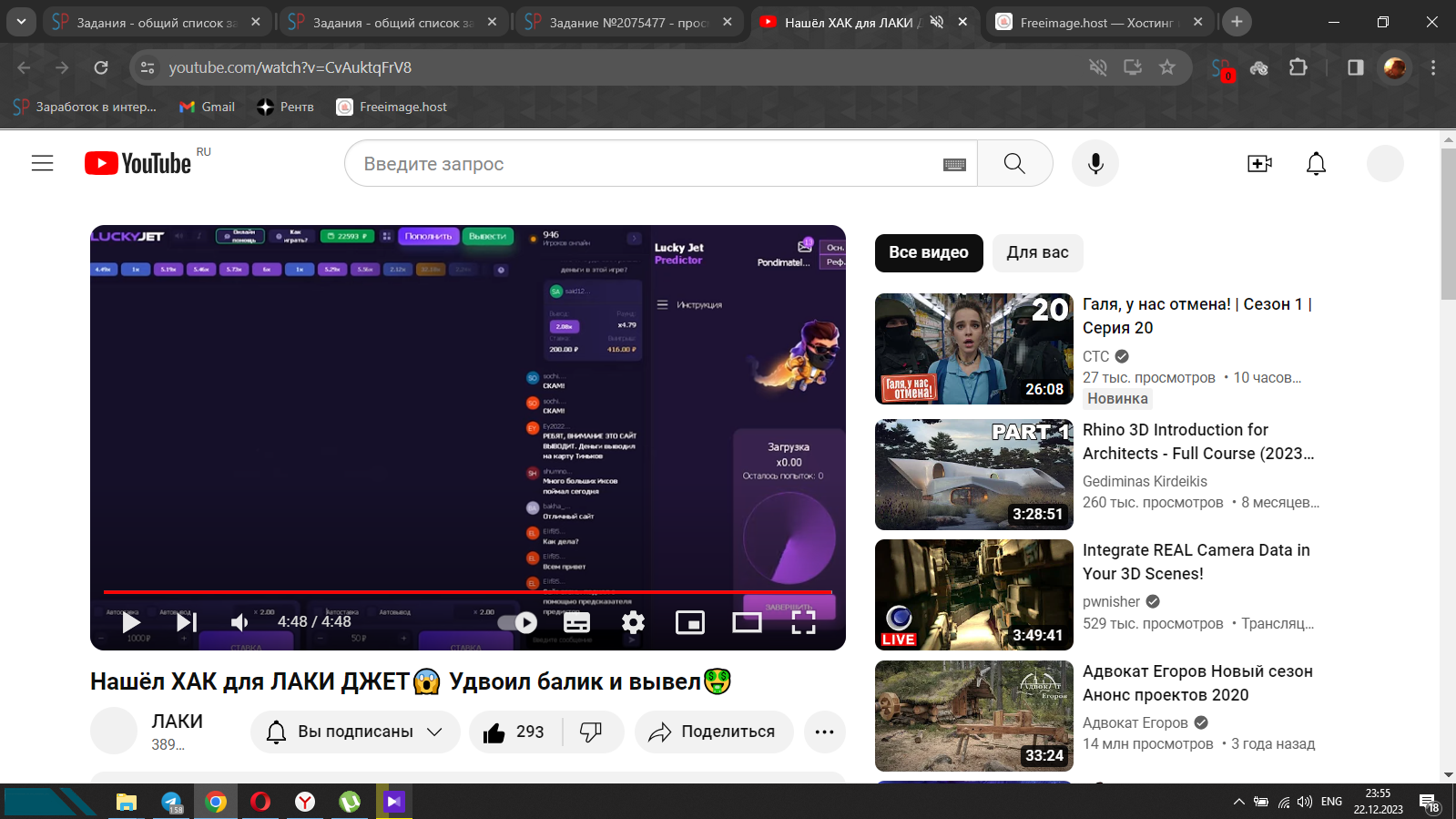Viewport: 1456px width, 819px height.
Task: Reload the current page
Action: coord(101,67)
